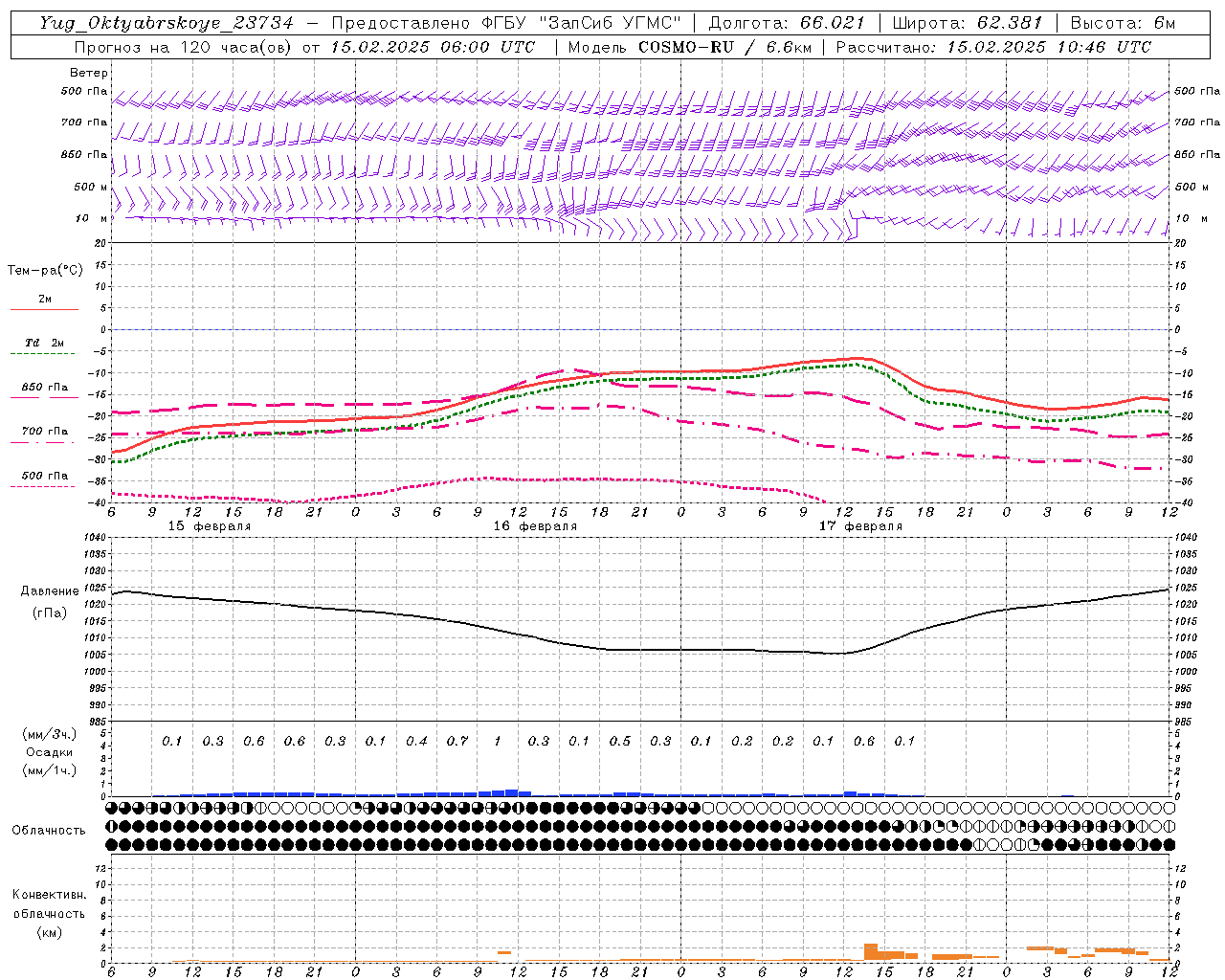Click the 16 февраля date label

click(535, 526)
